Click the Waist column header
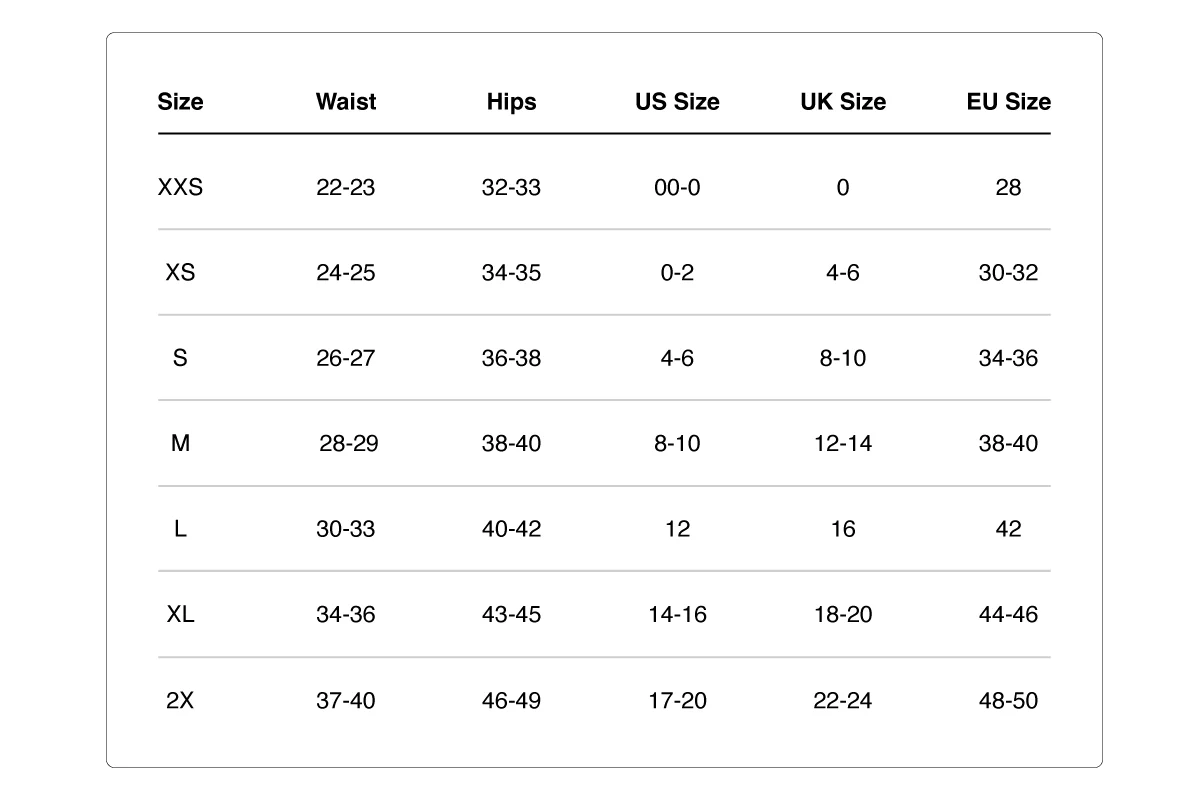This screenshot has height=800, width=1200. [346, 102]
